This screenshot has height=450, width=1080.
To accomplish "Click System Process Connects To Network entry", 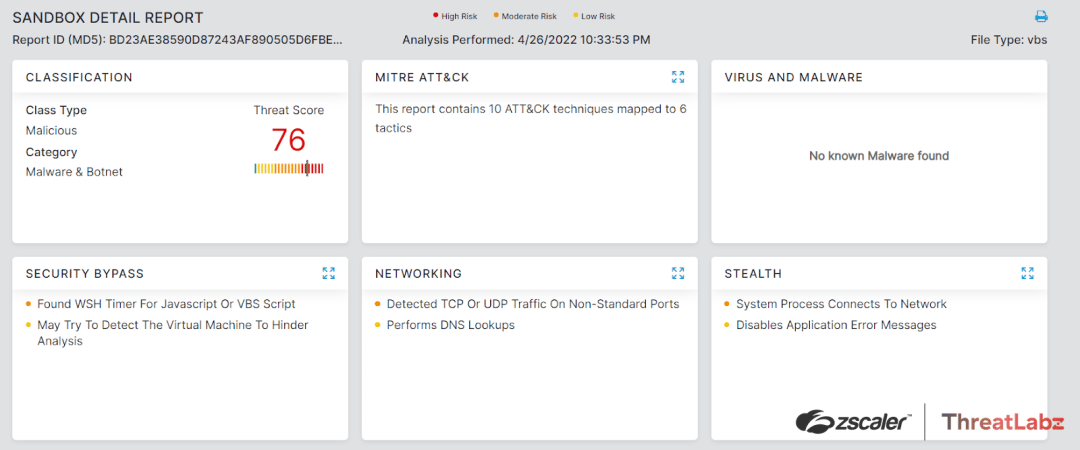I will click(x=841, y=304).
